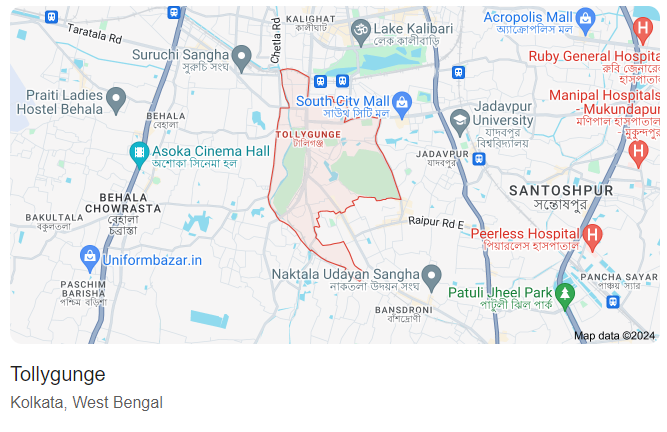
Task: Select the Praiti Ladies Hostel Behala pin
Action: pos(116,100)
